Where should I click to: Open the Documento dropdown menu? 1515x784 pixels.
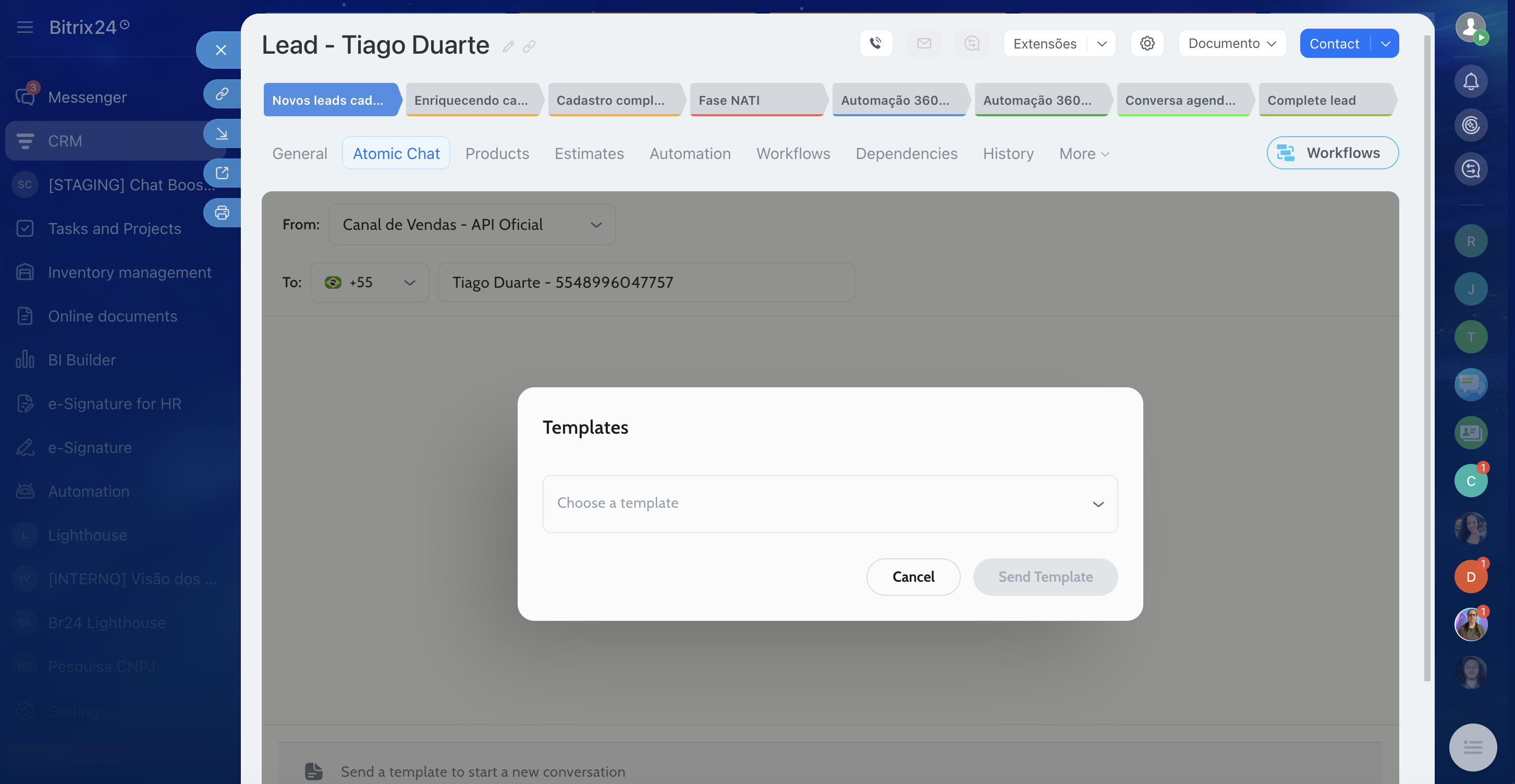[x=1231, y=43]
